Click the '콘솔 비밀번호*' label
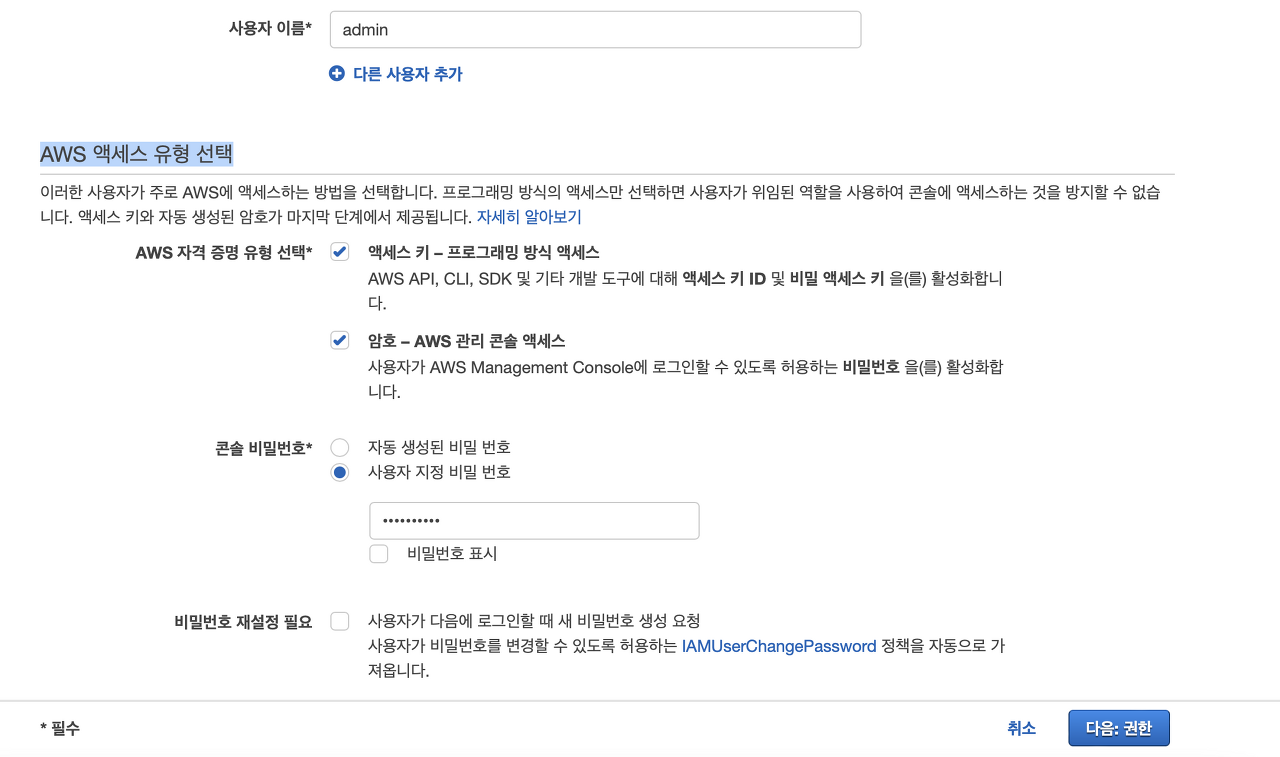This screenshot has width=1280, height=757. (264, 448)
